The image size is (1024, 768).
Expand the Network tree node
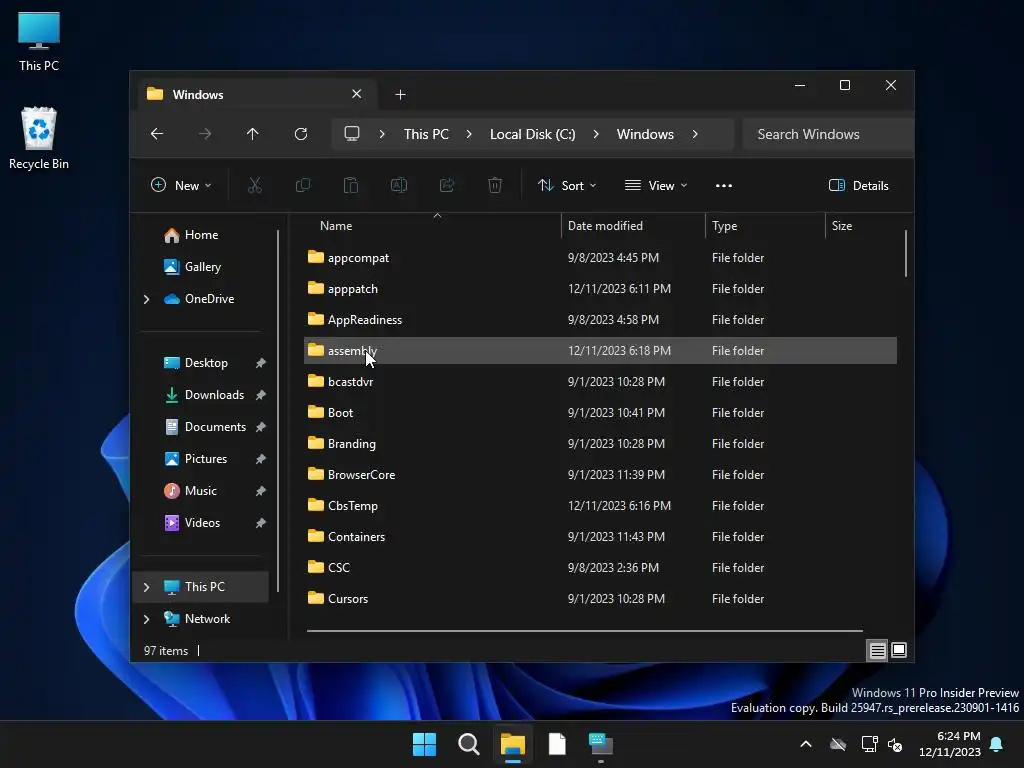146,619
